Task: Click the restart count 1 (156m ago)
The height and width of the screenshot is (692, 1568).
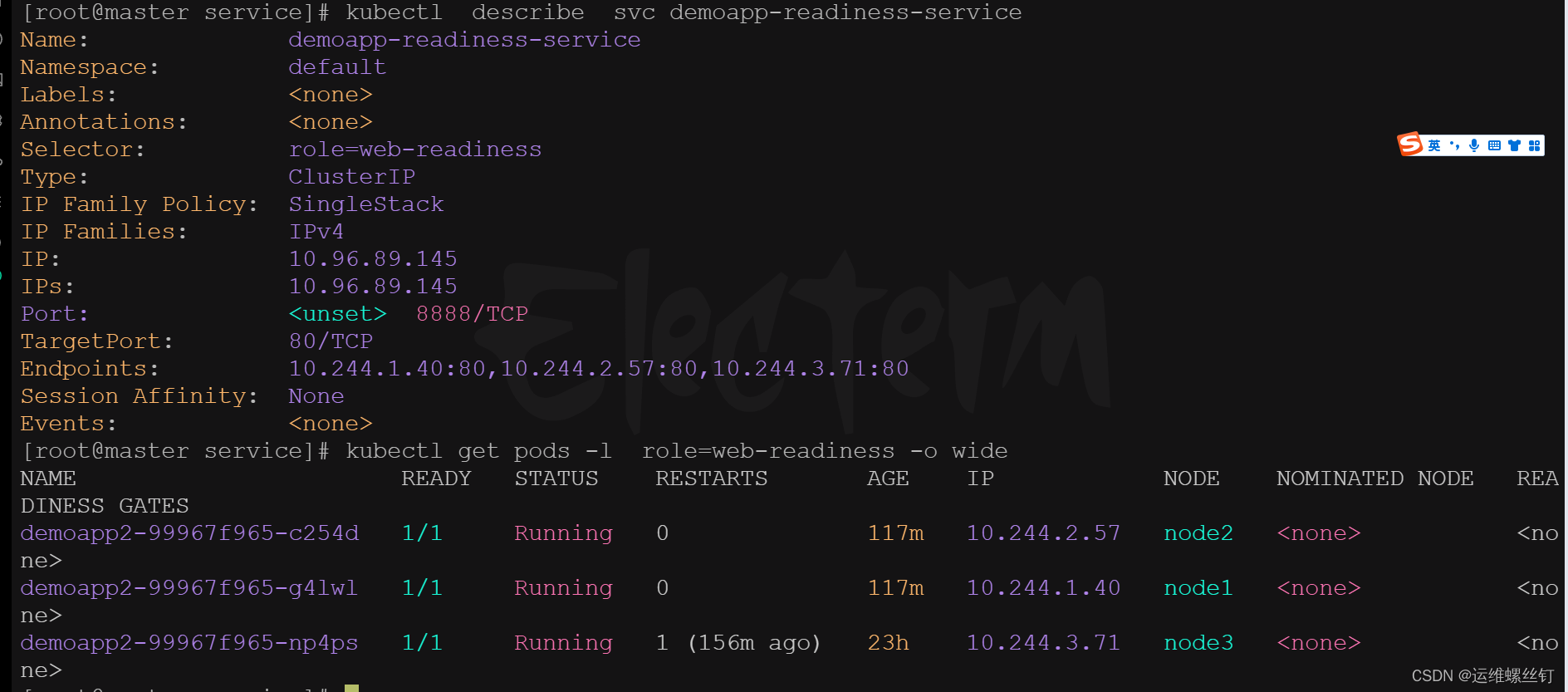Action: tap(738, 643)
